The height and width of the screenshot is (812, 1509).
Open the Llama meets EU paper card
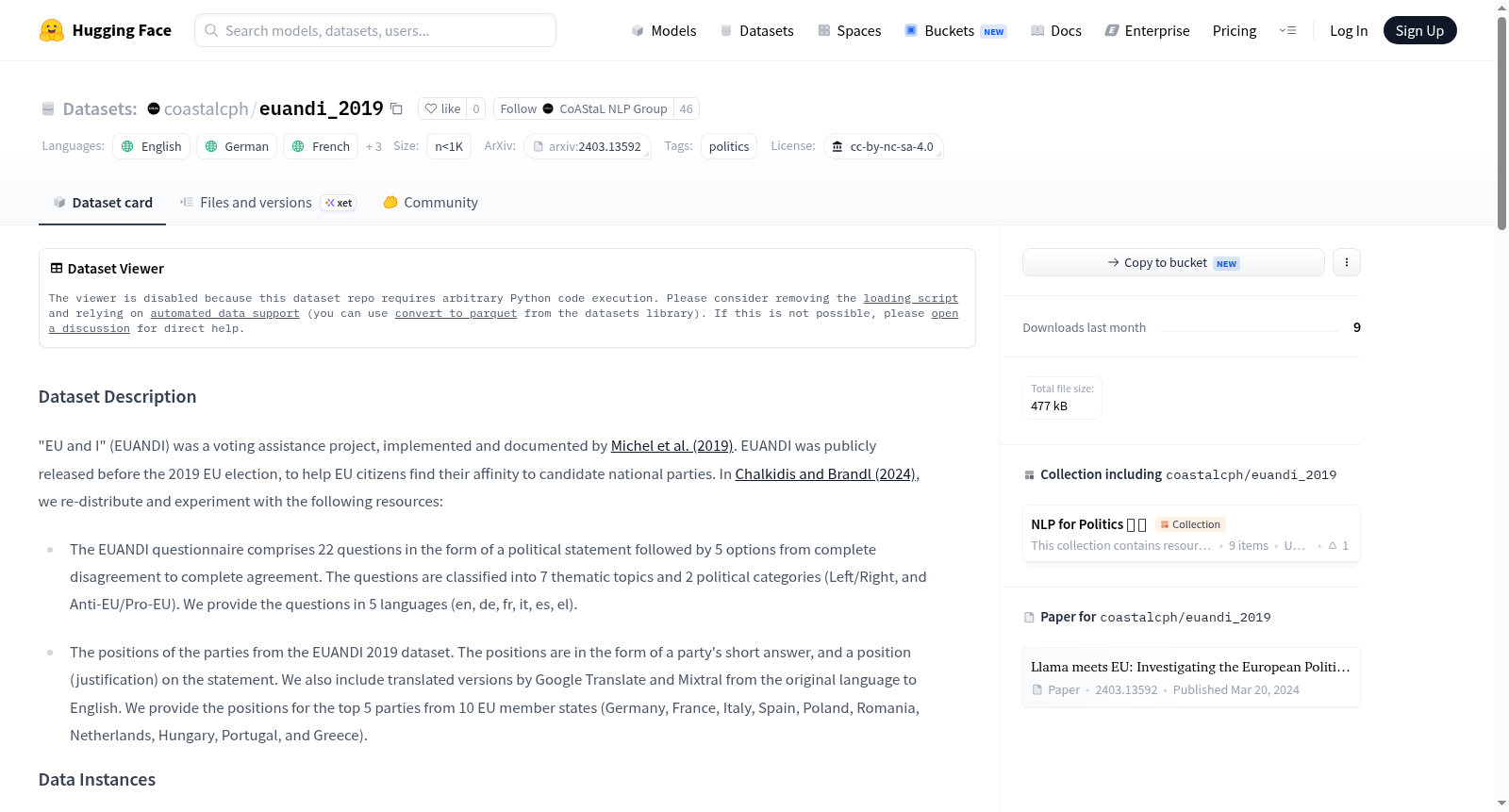pyautogui.click(x=1191, y=677)
